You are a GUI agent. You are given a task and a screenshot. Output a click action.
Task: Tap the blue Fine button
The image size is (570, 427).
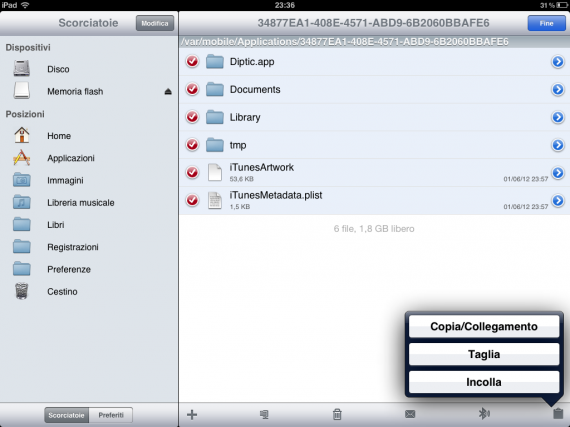pyautogui.click(x=546, y=23)
